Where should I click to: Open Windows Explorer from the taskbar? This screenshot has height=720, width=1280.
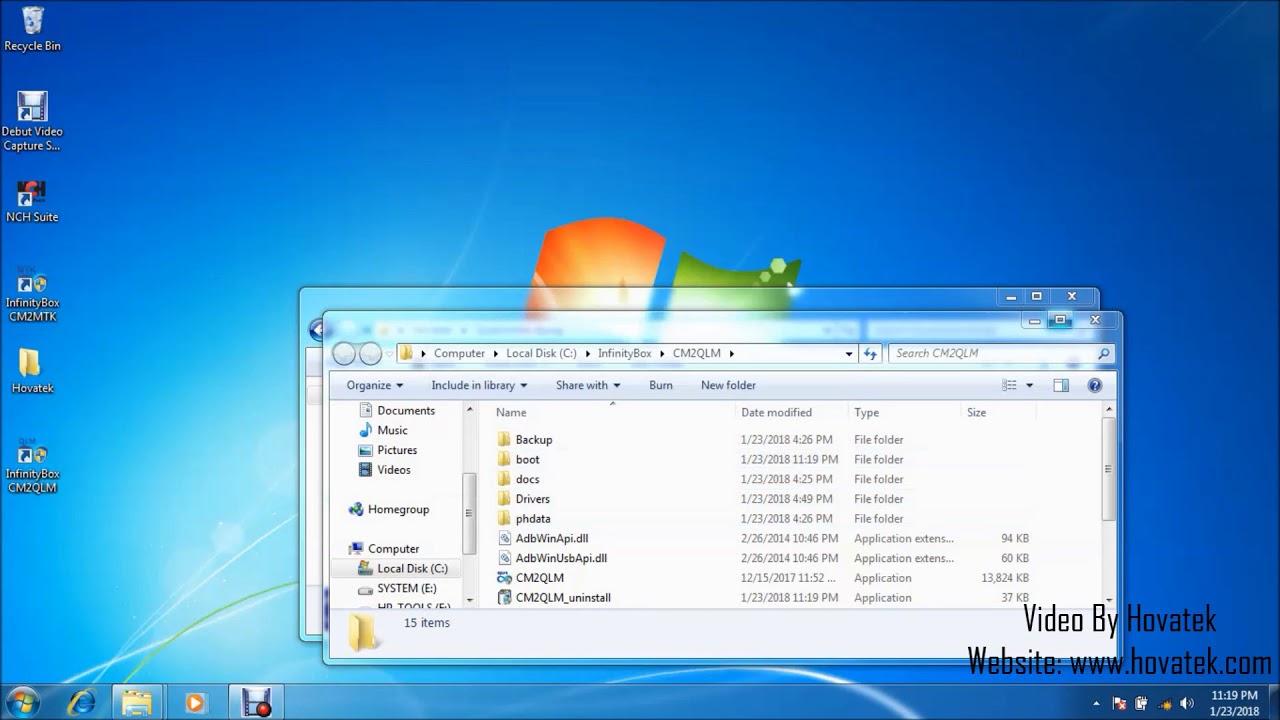(137, 702)
